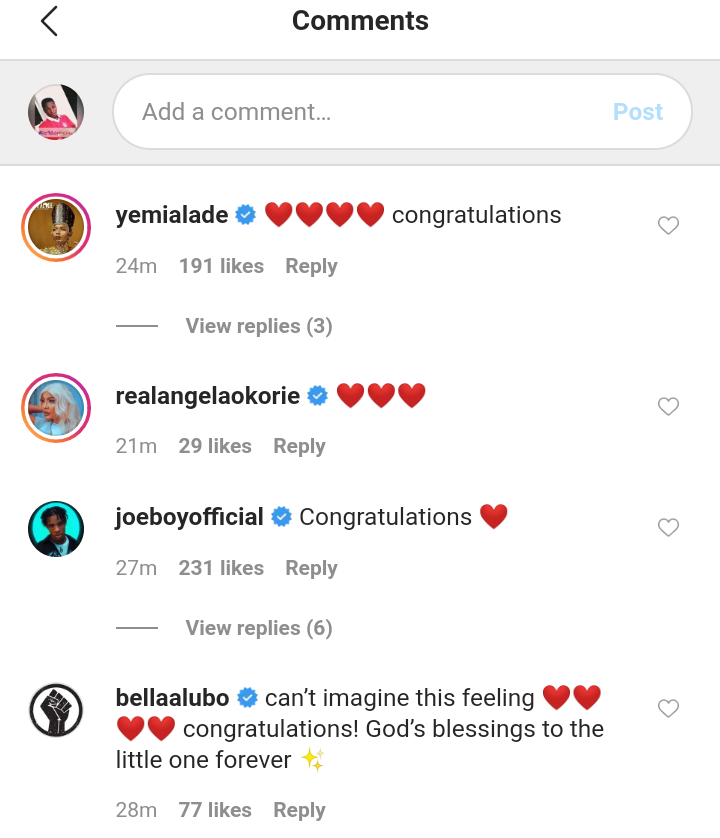Tap the heart on realangelaokorie's comment
This screenshot has height=838, width=720.
pyautogui.click(x=668, y=406)
